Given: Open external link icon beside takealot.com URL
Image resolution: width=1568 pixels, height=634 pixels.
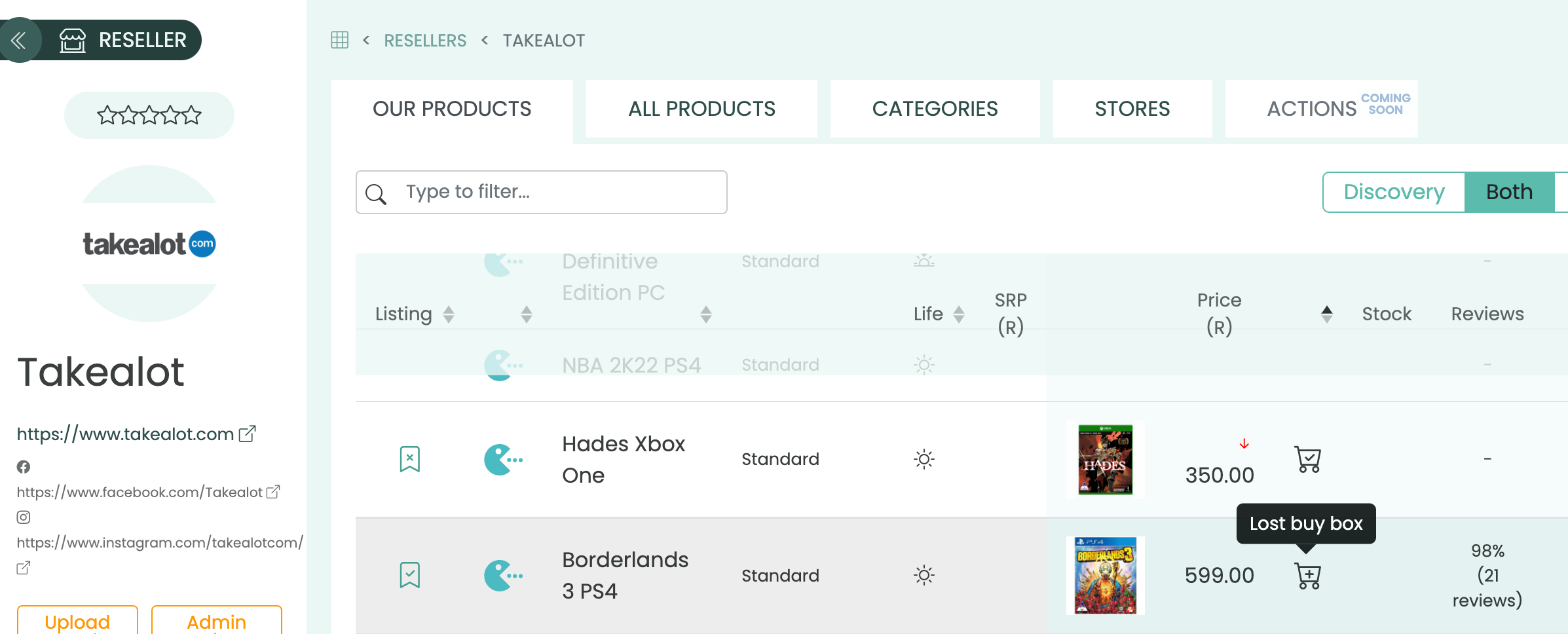Looking at the screenshot, I should [247, 434].
